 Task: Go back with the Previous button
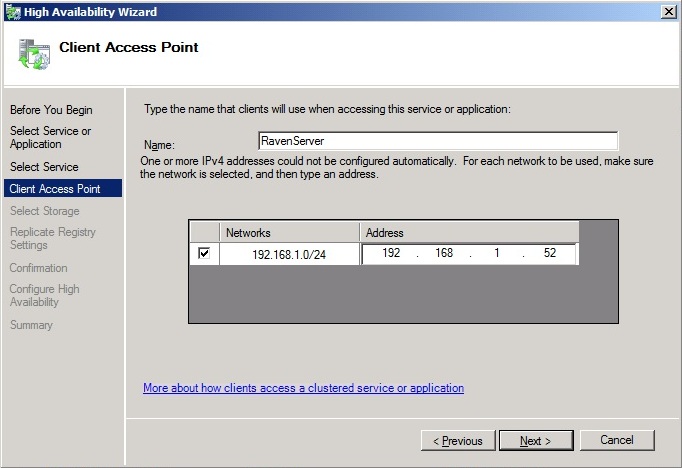point(458,441)
